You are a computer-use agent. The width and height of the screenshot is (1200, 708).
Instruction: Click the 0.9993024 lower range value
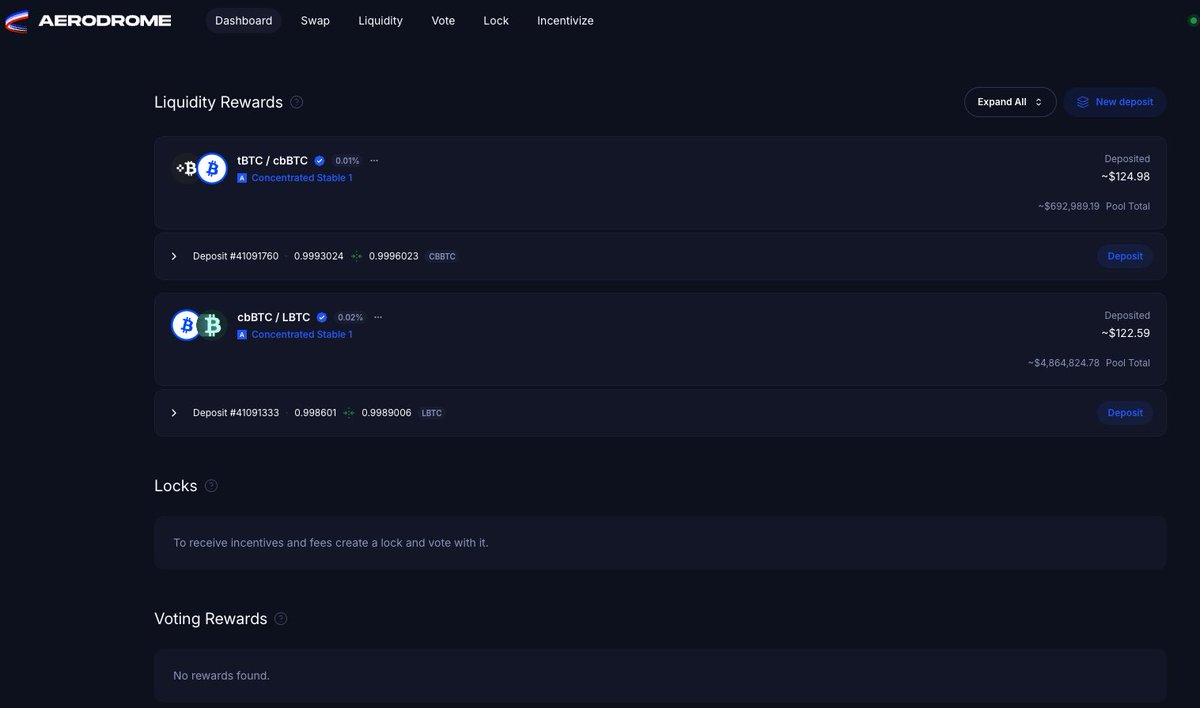click(319, 256)
